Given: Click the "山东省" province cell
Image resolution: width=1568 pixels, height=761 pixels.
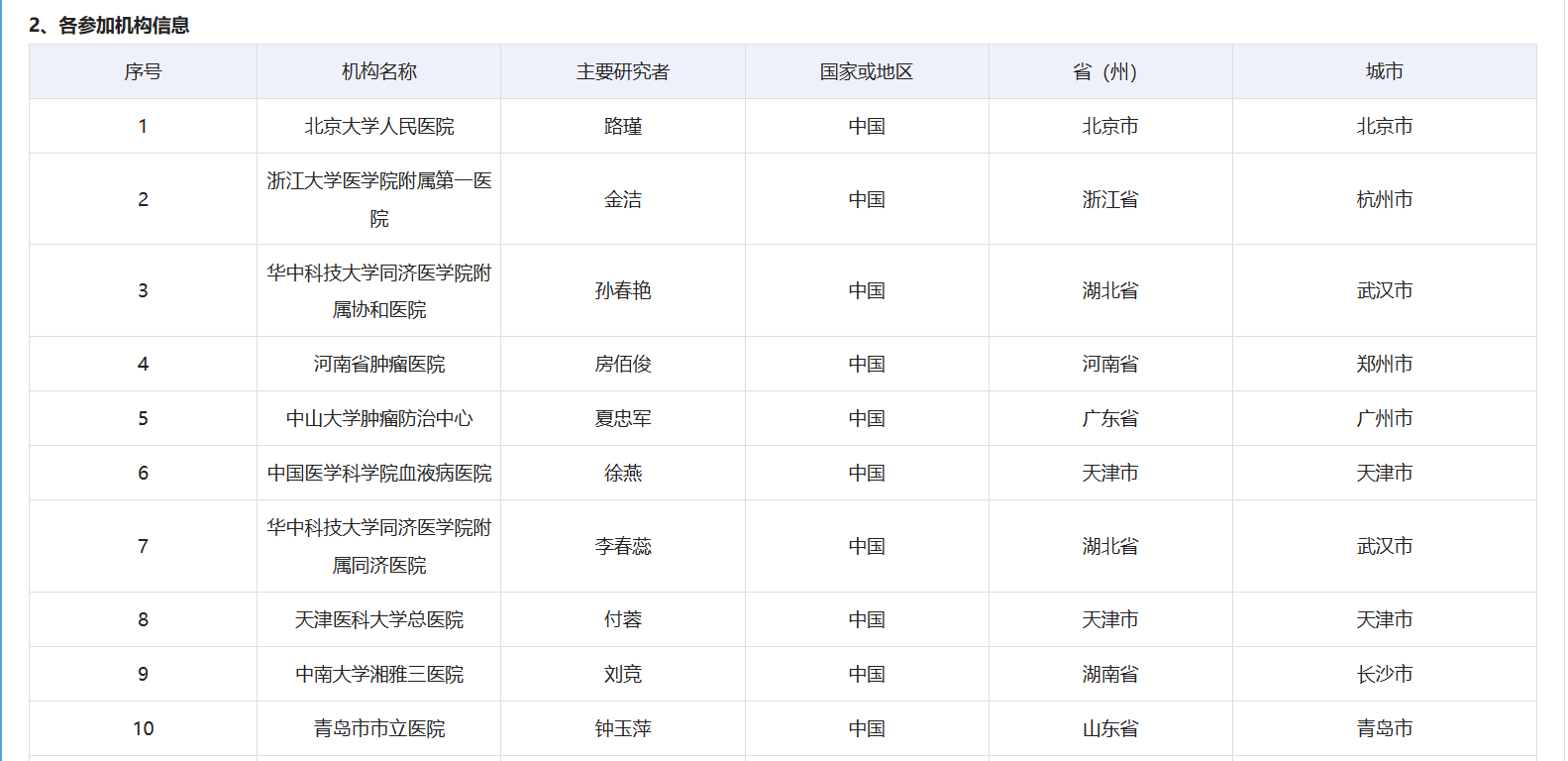Looking at the screenshot, I should coord(1110,728).
